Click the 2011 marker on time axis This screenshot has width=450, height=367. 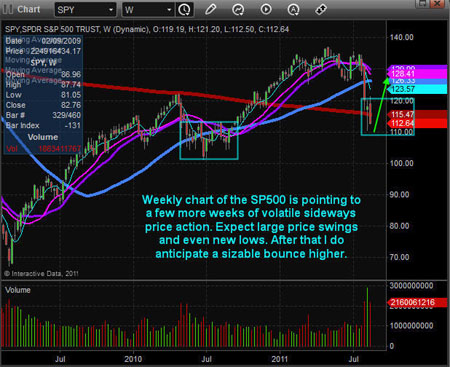280,359
